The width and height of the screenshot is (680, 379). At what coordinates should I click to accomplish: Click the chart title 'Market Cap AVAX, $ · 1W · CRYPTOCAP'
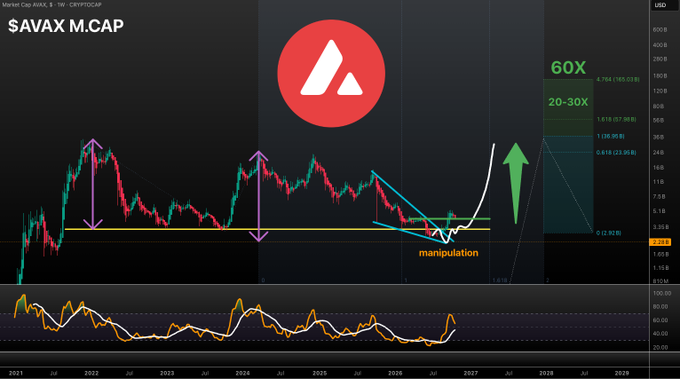[x=51, y=5]
